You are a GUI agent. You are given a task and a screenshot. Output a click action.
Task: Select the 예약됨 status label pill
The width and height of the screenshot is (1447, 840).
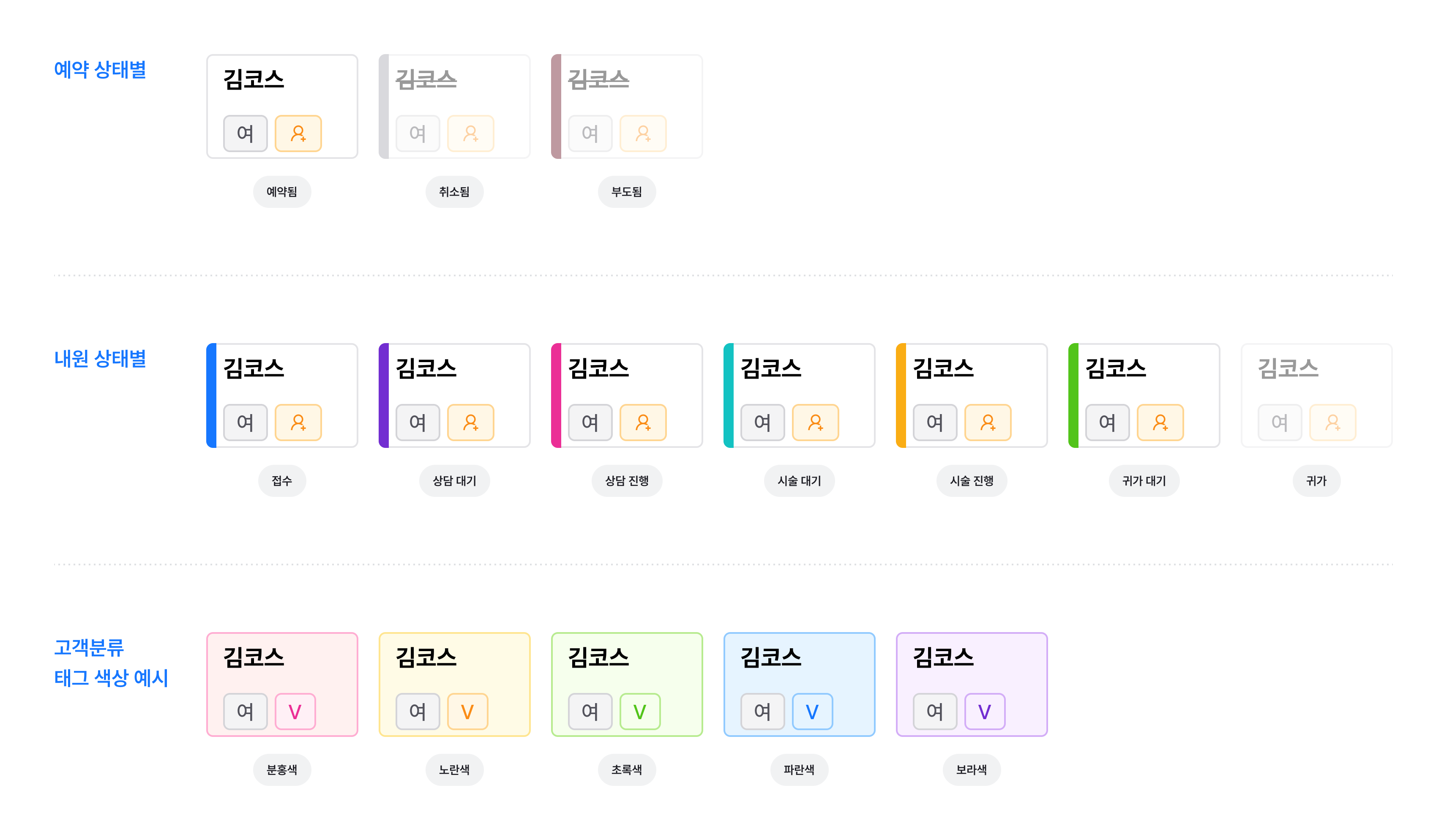(282, 192)
